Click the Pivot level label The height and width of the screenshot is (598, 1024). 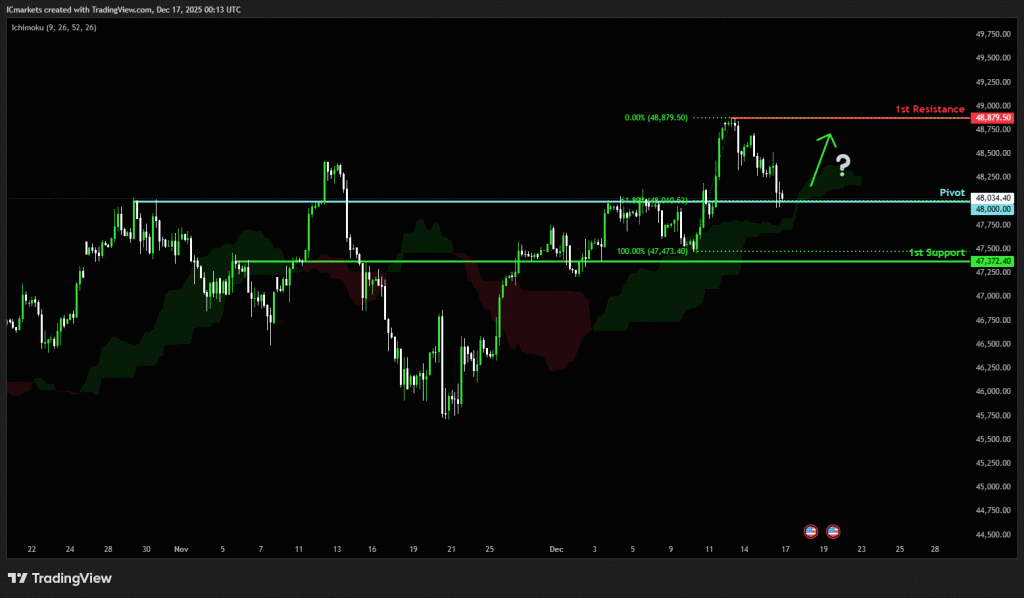(951, 191)
